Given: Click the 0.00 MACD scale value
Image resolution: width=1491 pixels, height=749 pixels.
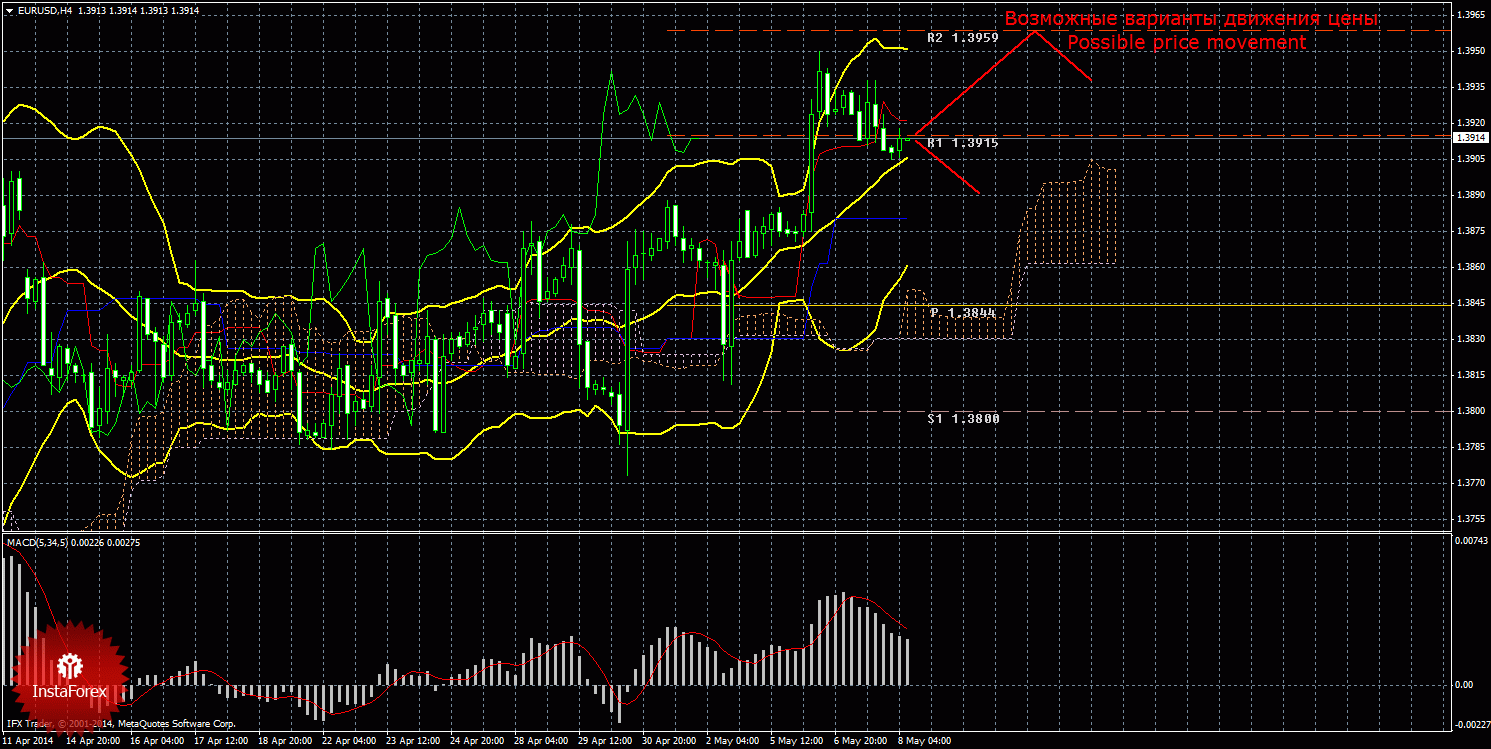Looking at the screenshot, I should click(x=1464, y=685).
